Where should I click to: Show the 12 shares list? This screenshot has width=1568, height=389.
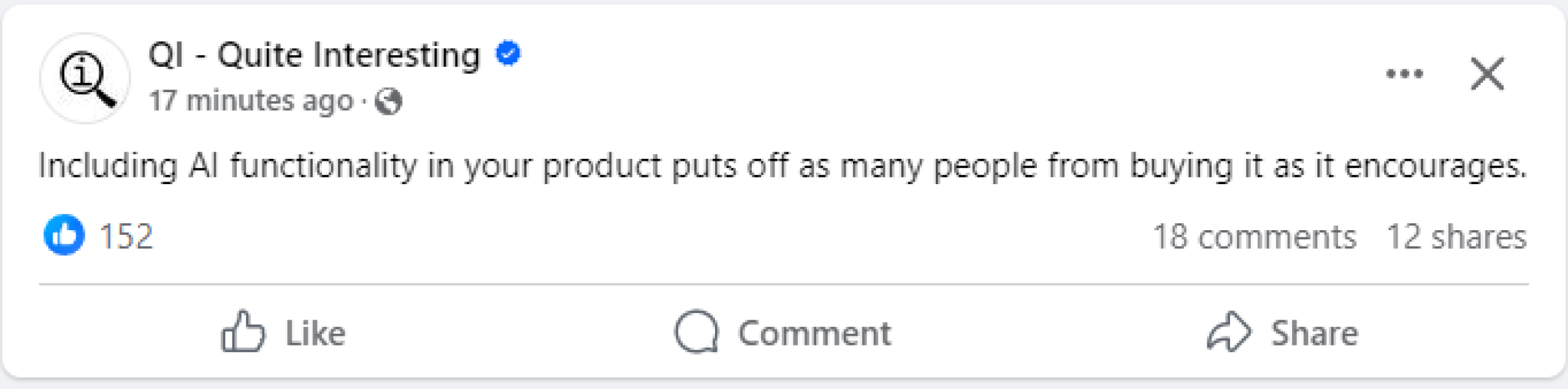click(1456, 237)
